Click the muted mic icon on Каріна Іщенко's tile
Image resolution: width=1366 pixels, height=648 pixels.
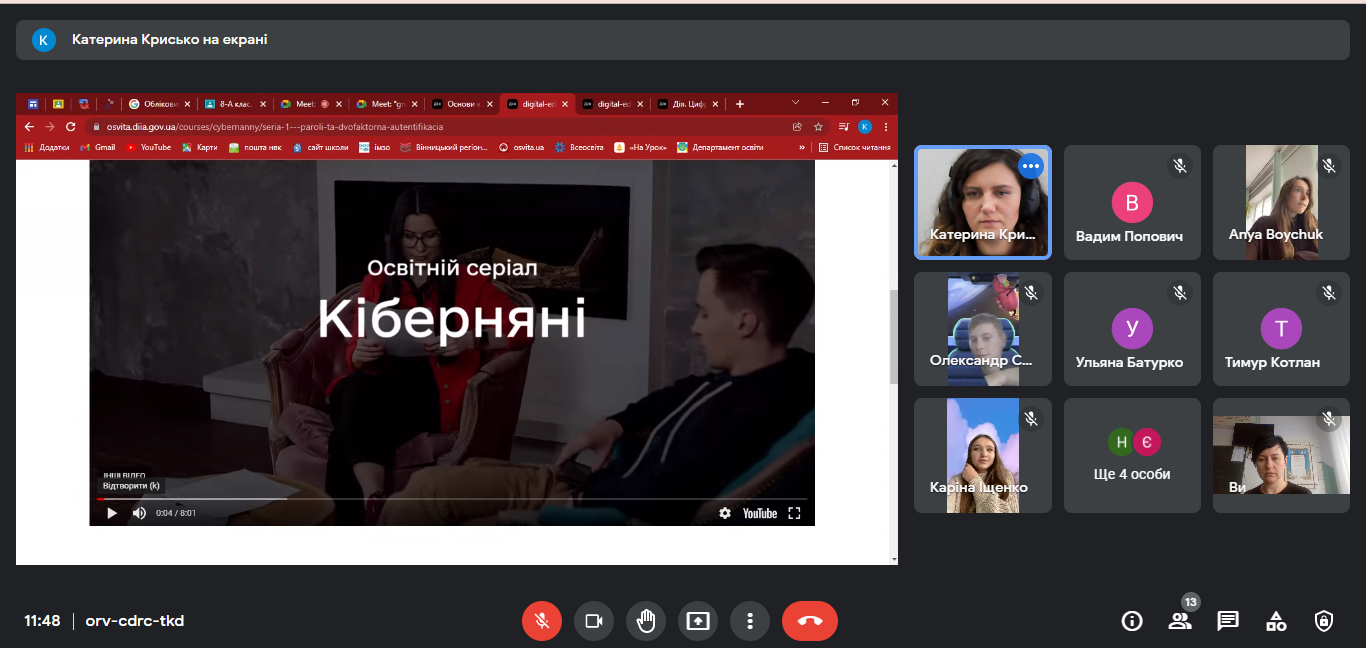[1031, 419]
